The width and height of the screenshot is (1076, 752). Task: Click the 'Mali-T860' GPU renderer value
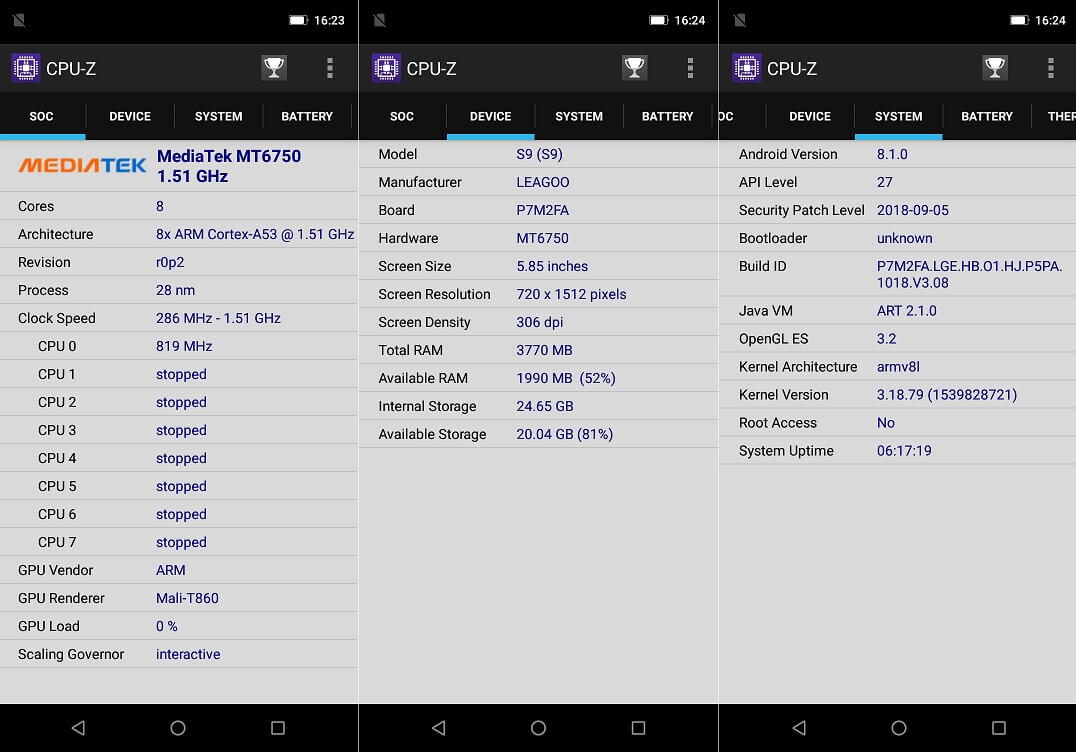click(187, 598)
